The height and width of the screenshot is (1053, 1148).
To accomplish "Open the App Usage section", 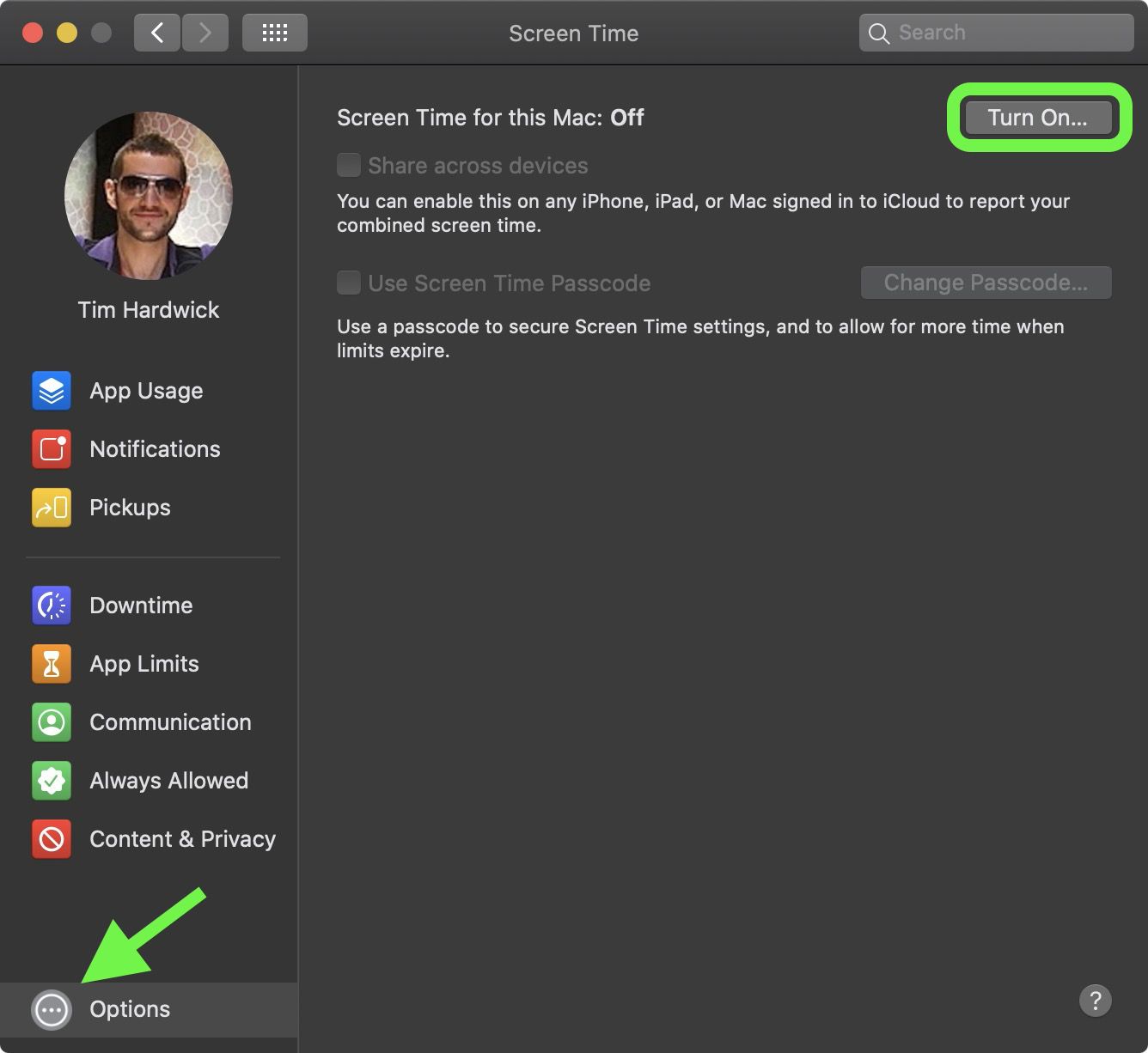I will tap(146, 391).
